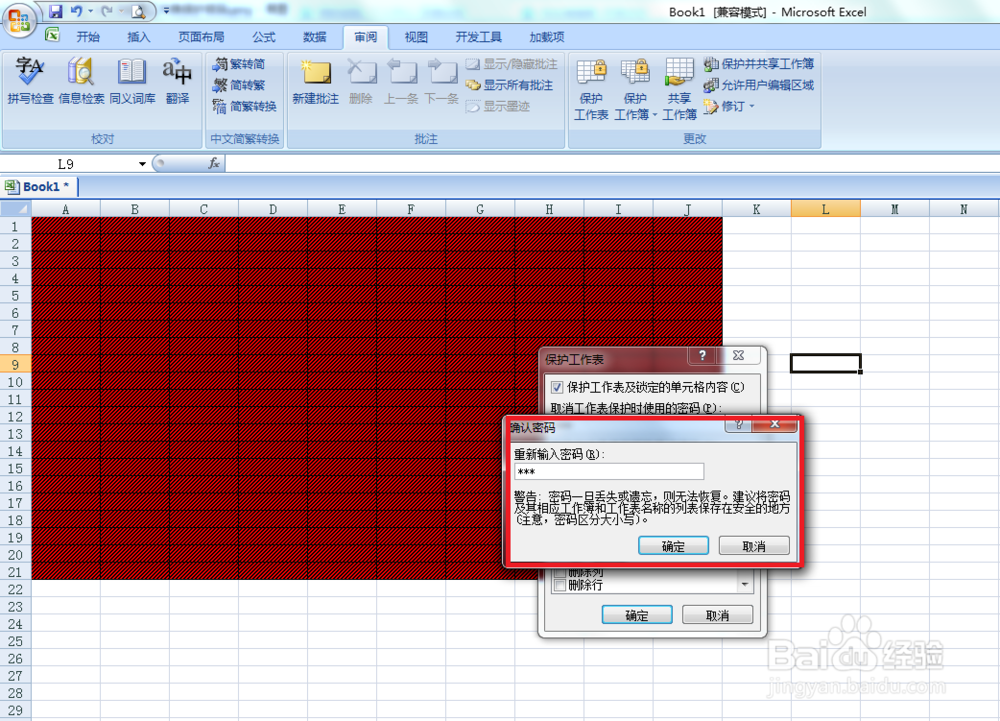Open the Research pane (信息检索)

[81, 81]
